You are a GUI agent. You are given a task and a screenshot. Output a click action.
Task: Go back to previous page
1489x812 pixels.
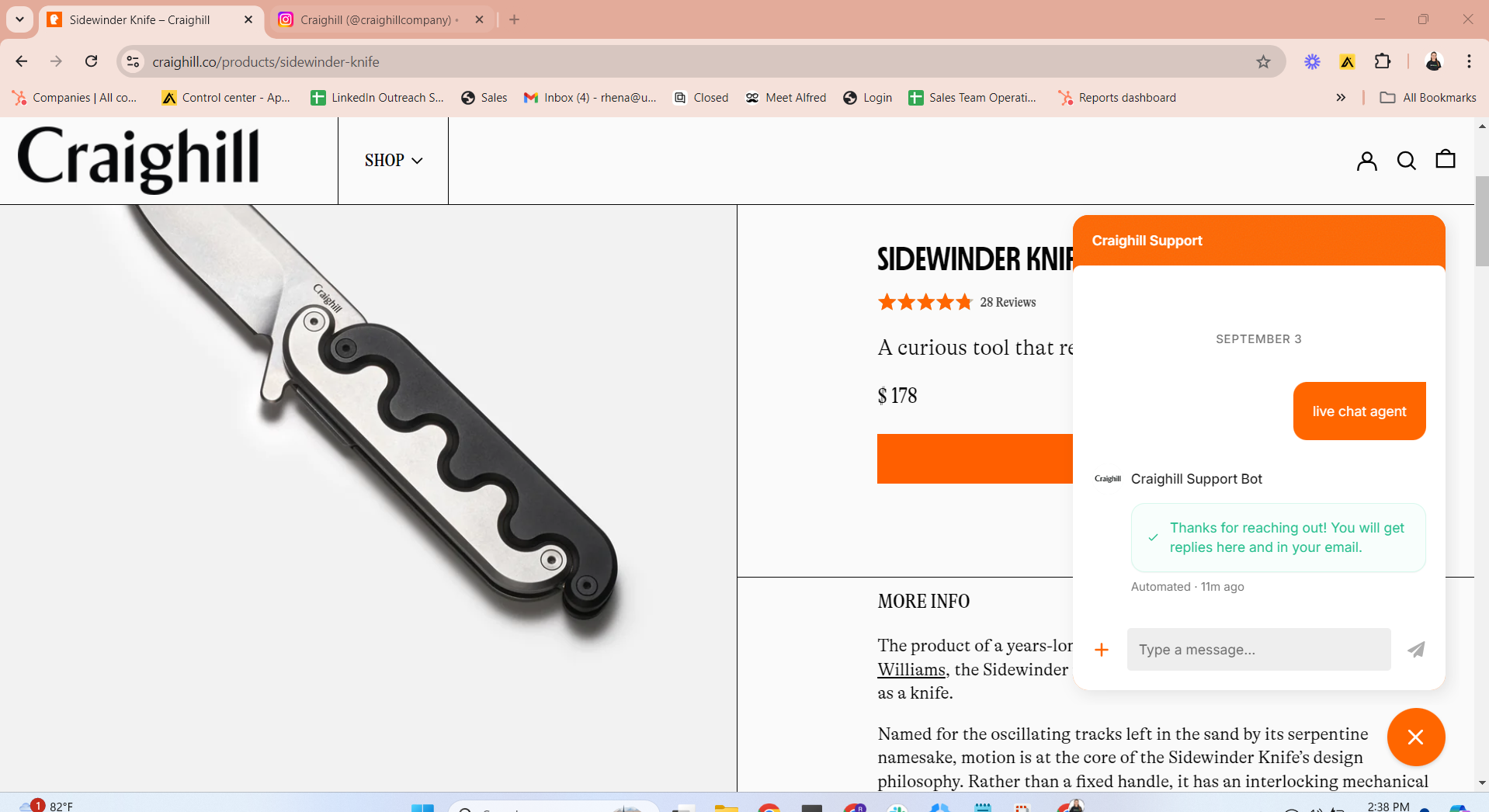click(22, 61)
